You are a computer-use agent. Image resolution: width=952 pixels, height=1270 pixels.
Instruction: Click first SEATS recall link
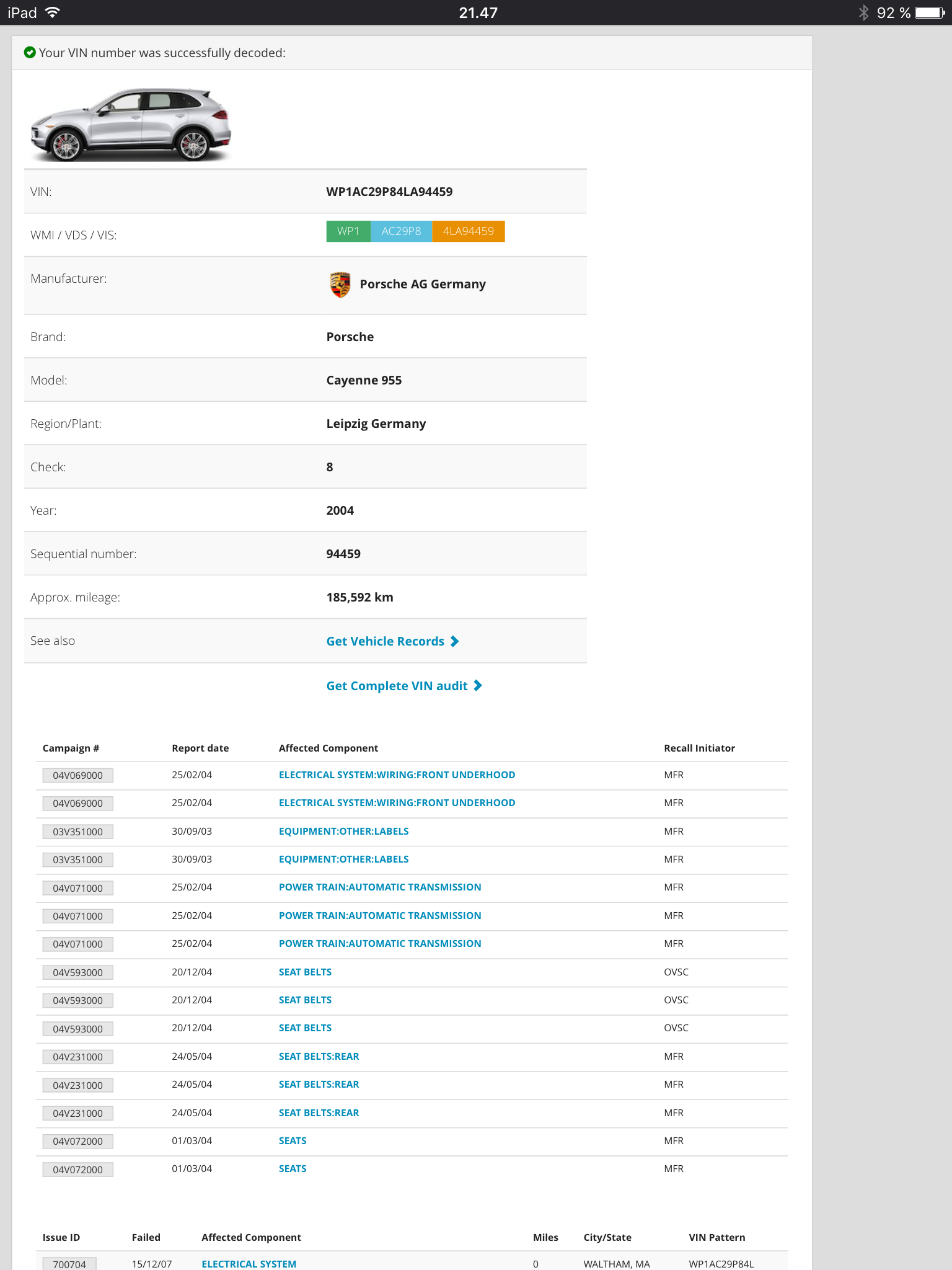click(x=293, y=1141)
